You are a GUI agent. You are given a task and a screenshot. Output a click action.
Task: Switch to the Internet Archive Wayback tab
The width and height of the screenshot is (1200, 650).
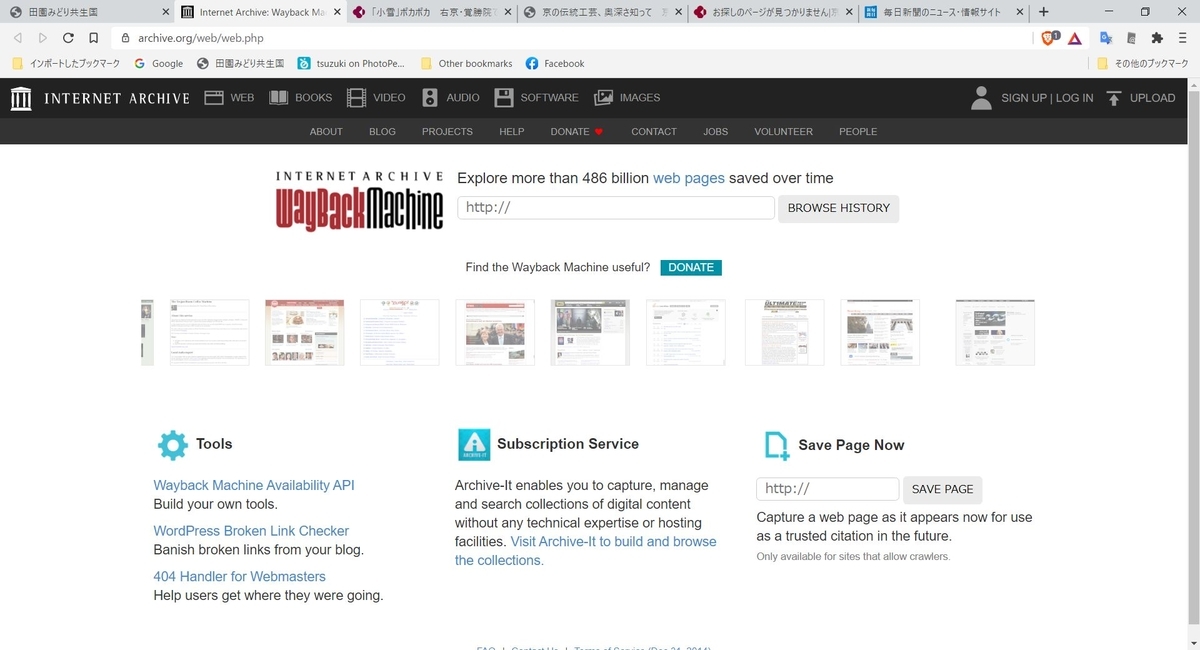[x=260, y=12]
